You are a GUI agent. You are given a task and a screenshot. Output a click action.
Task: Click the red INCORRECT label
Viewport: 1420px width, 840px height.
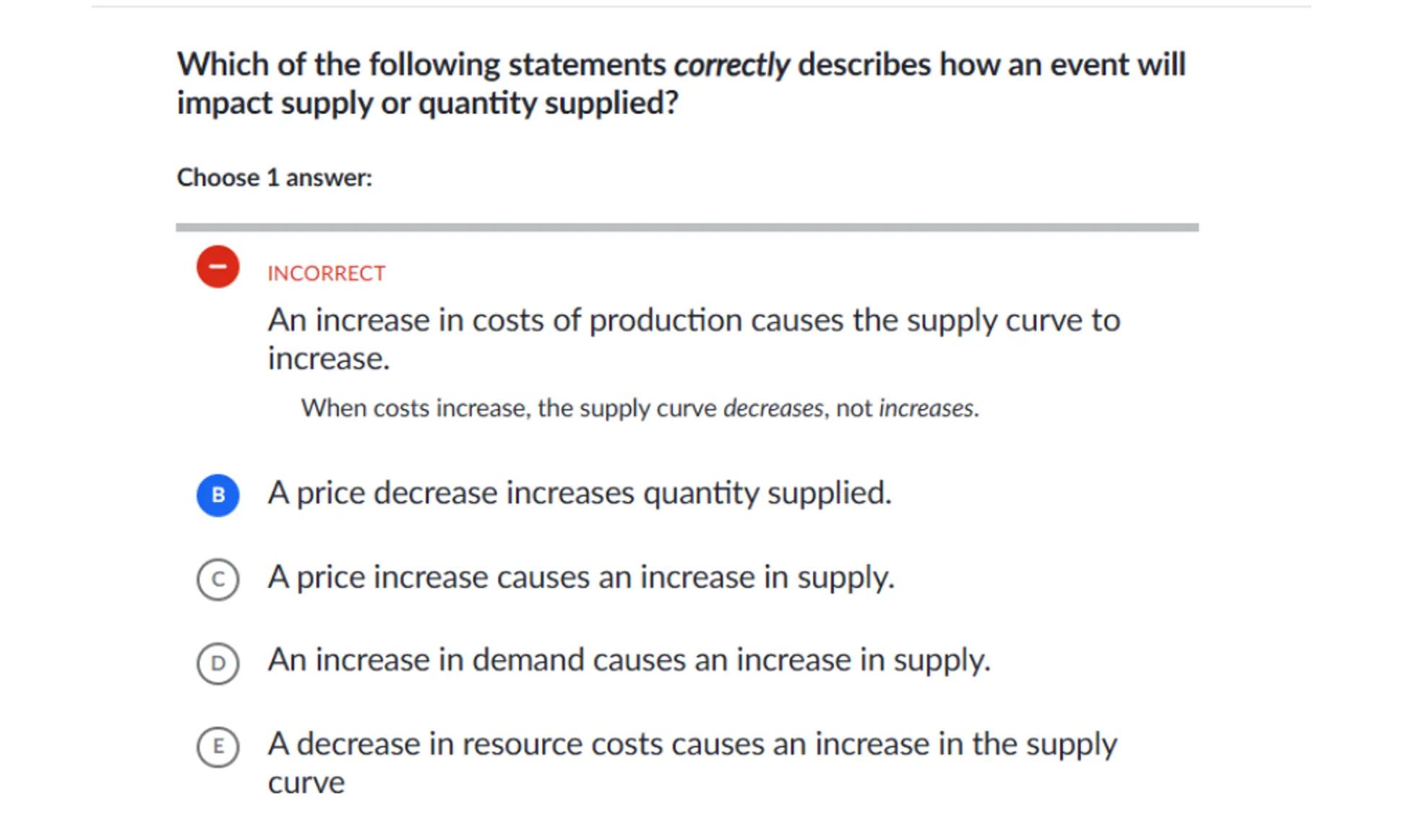[326, 274]
